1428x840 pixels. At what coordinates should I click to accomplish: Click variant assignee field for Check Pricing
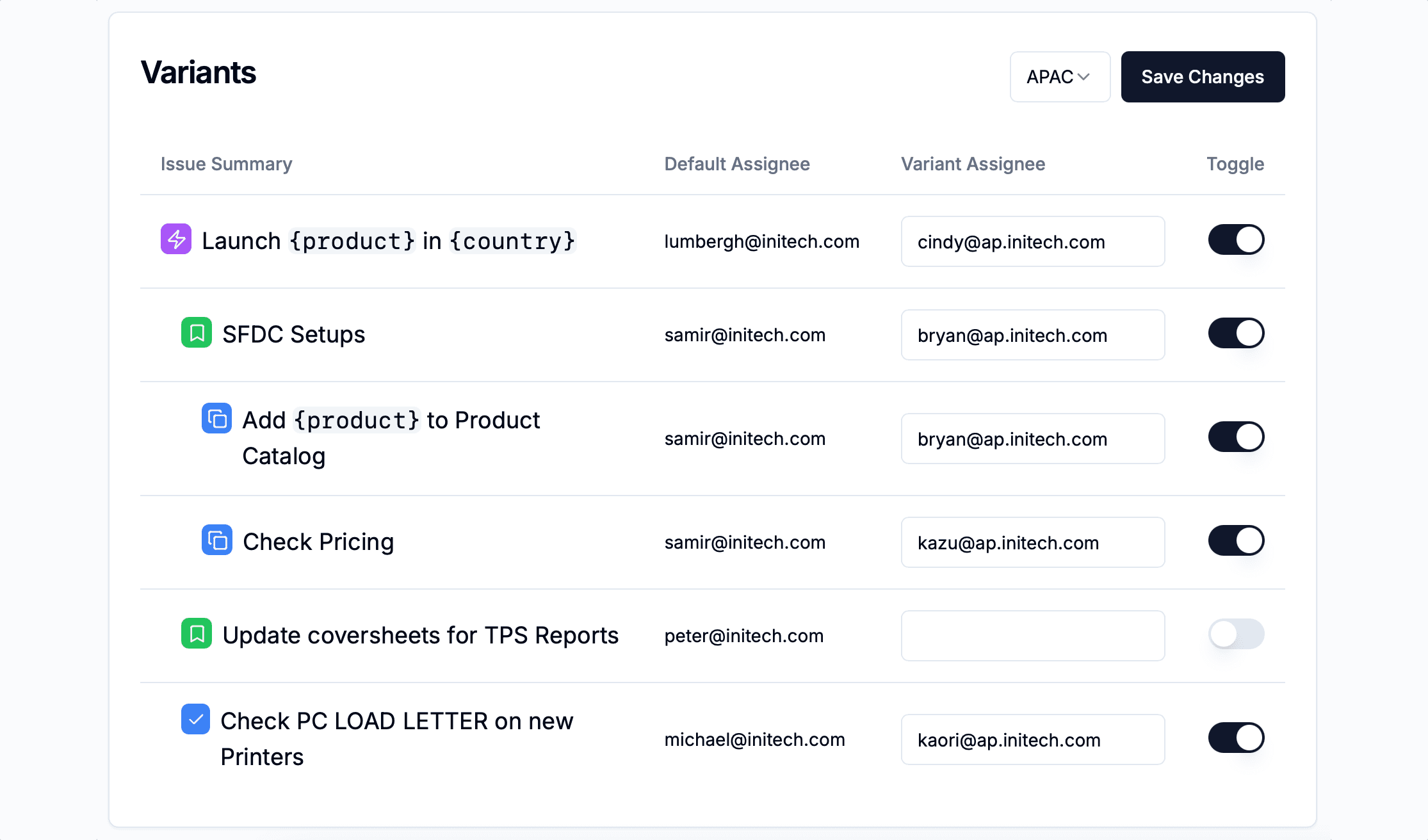pyautogui.click(x=1033, y=542)
